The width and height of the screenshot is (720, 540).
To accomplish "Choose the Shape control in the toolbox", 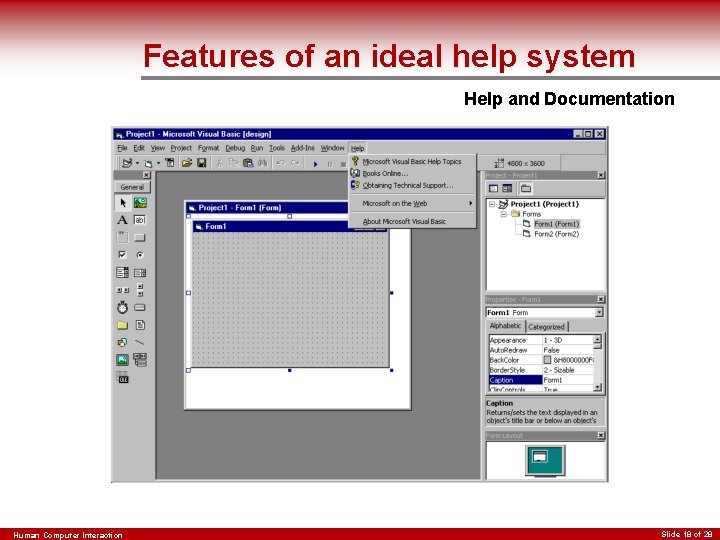I will (x=122, y=342).
